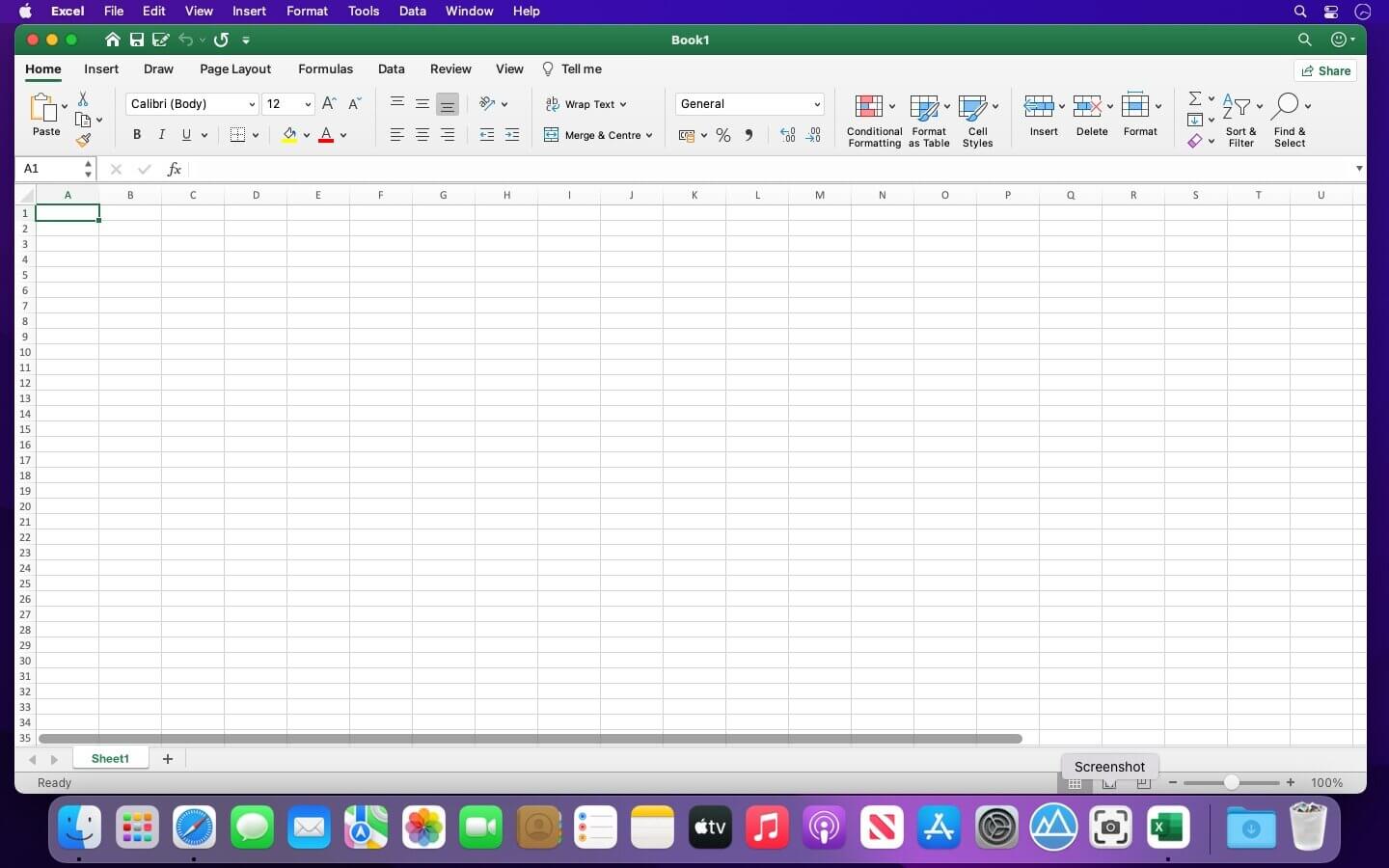This screenshot has height=868, width=1389.
Task: Apply the percent number style
Action: (x=723, y=135)
